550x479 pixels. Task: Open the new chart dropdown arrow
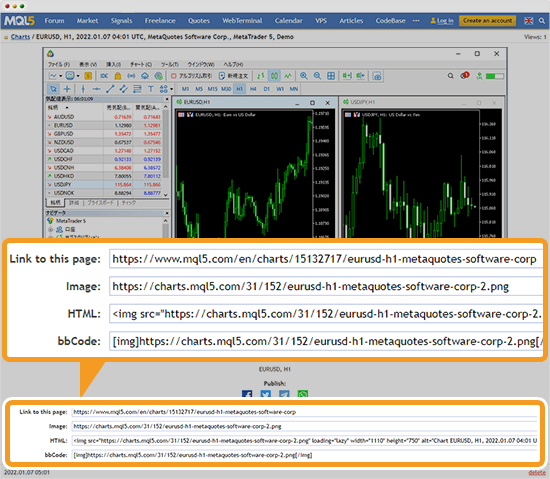tap(61, 76)
